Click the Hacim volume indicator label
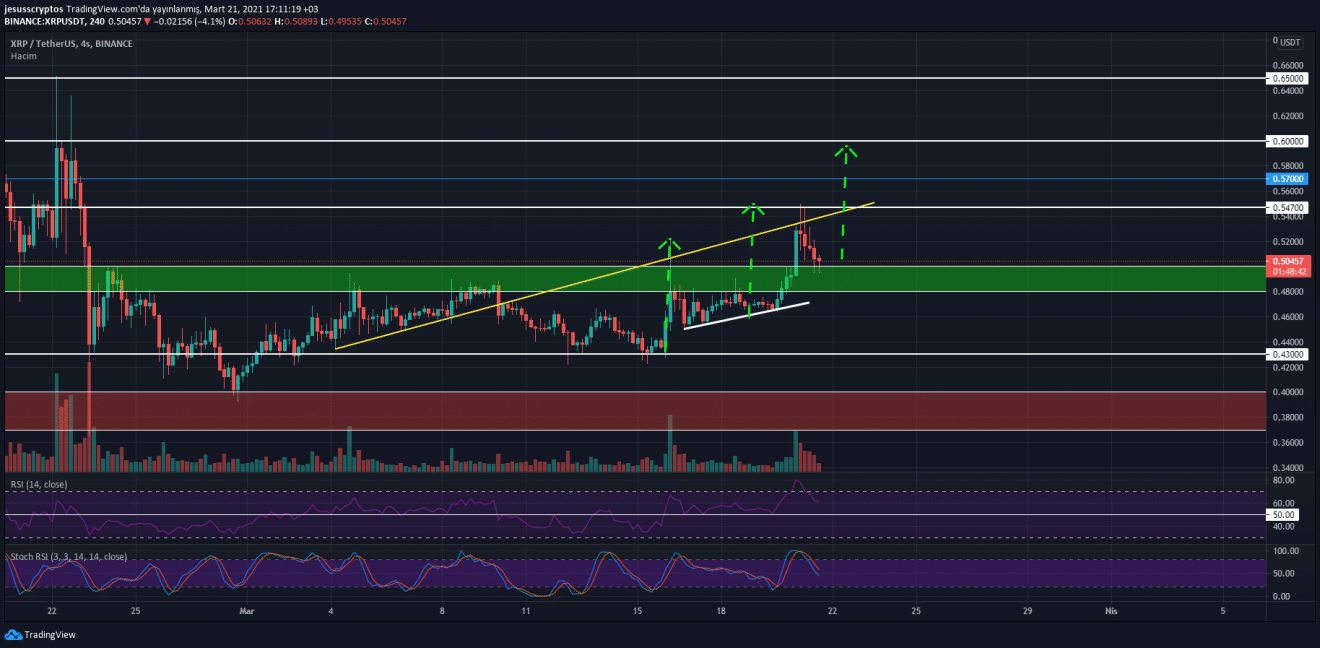 click(x=22, y=56)
